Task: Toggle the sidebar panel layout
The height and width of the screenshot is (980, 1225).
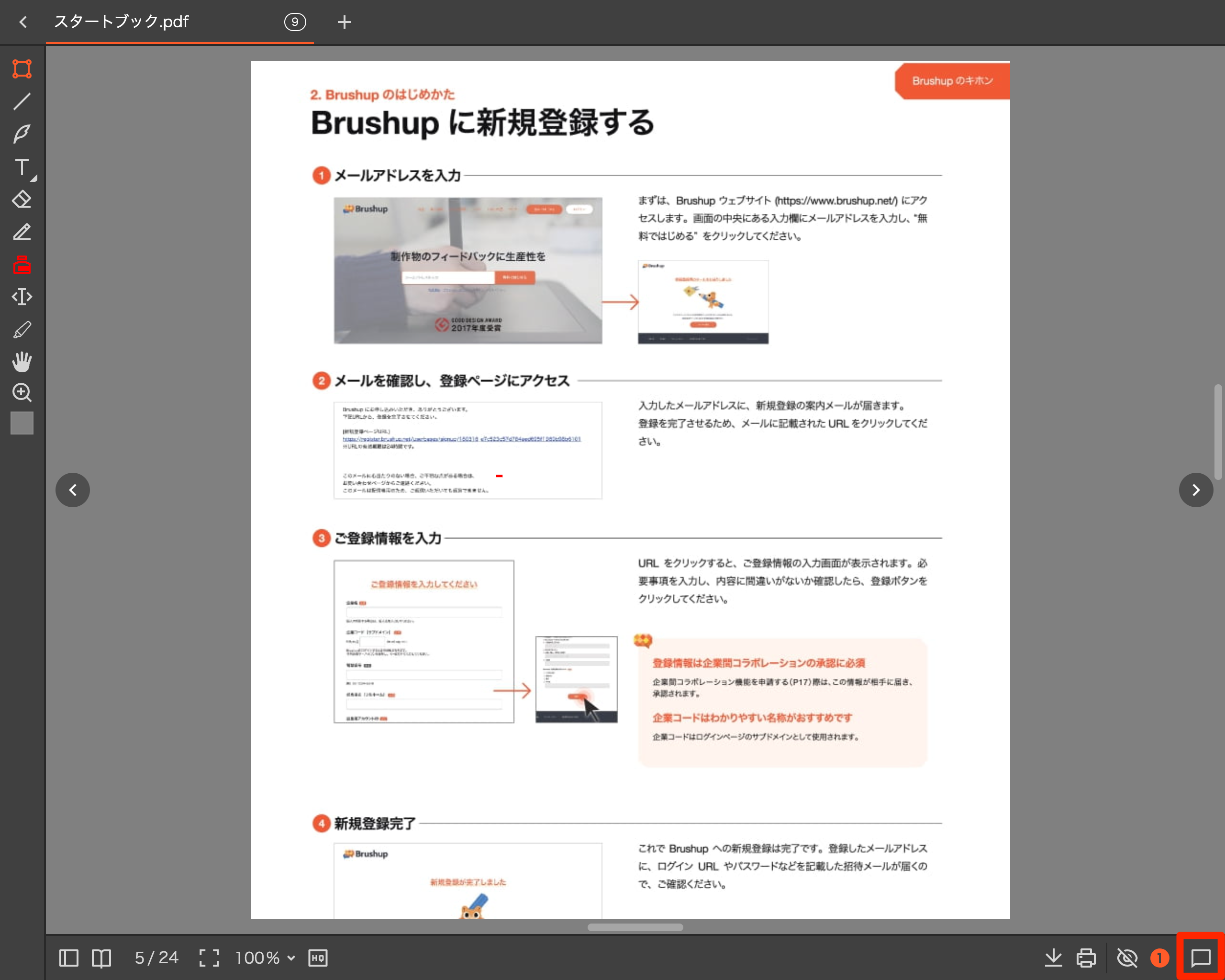Action: 69,958
